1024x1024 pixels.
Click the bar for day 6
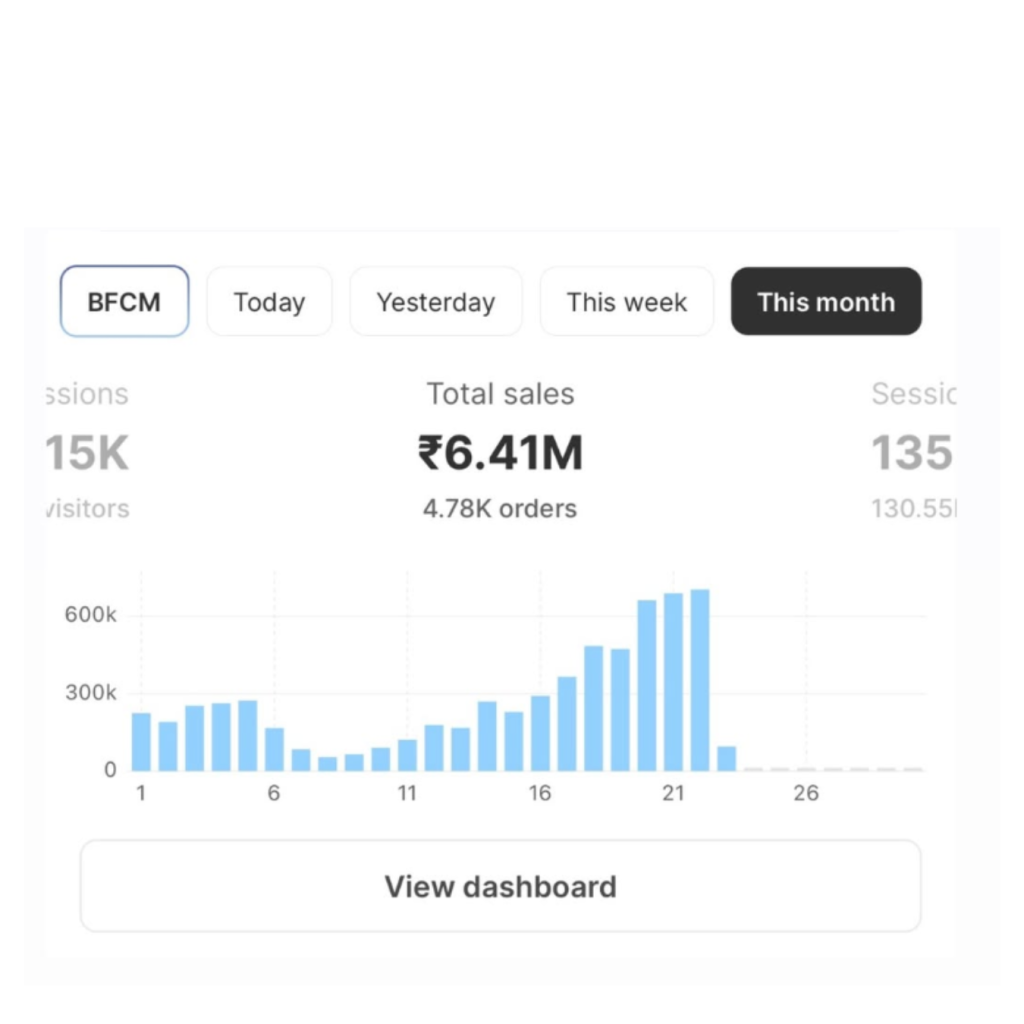point(274,749)
